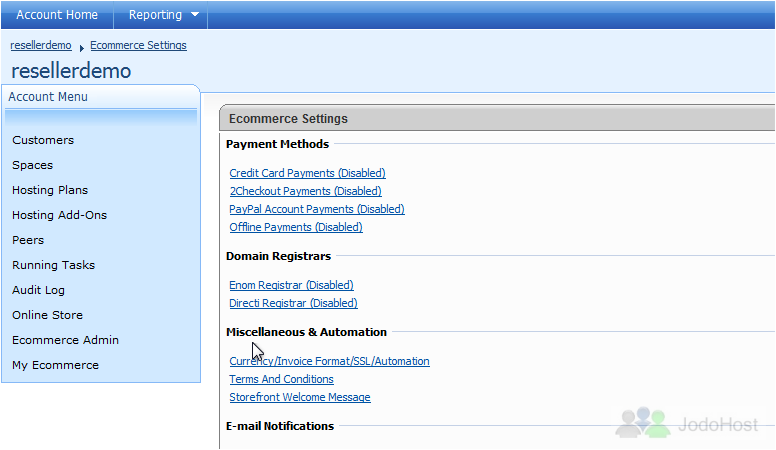Open the Reporting menu
This screenshot has height=450, width=776.
point(155,15)
